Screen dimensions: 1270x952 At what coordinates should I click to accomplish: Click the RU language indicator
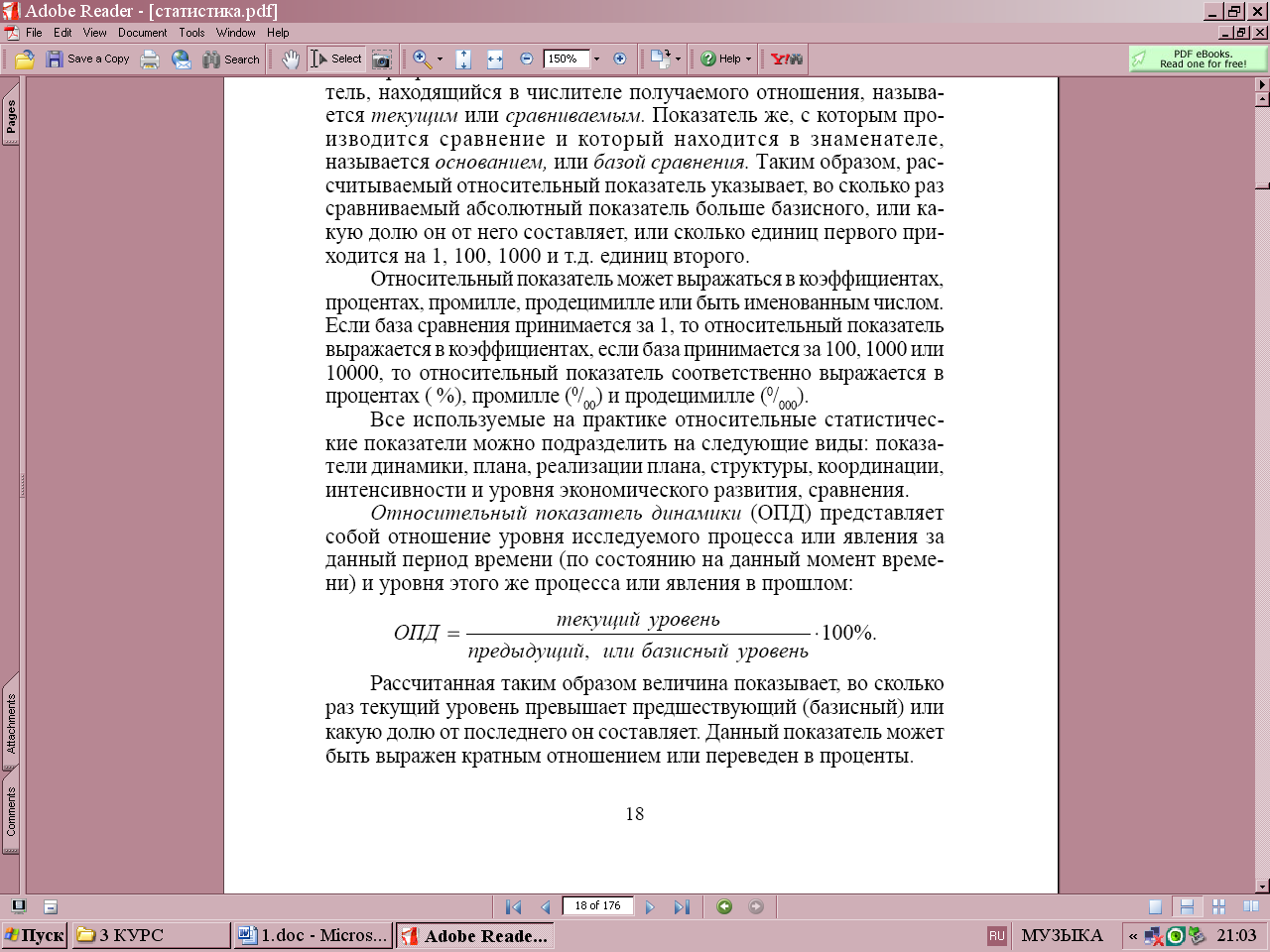tap(997, 935)
